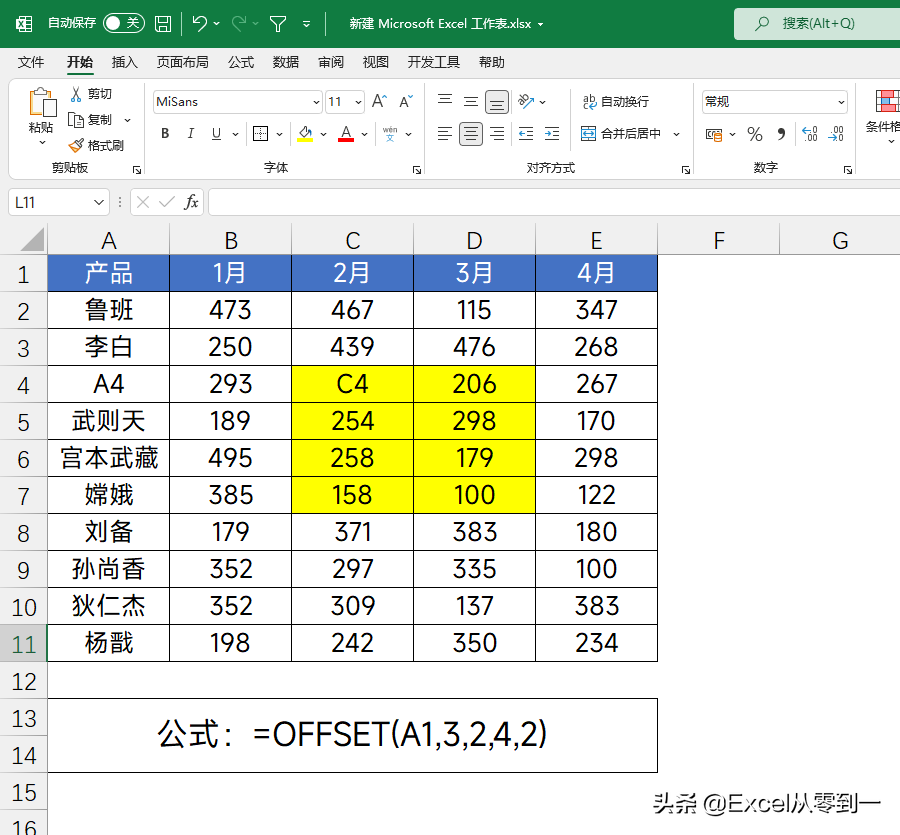Click the Merge & Center (合并后居中) button

click(621, 134)
